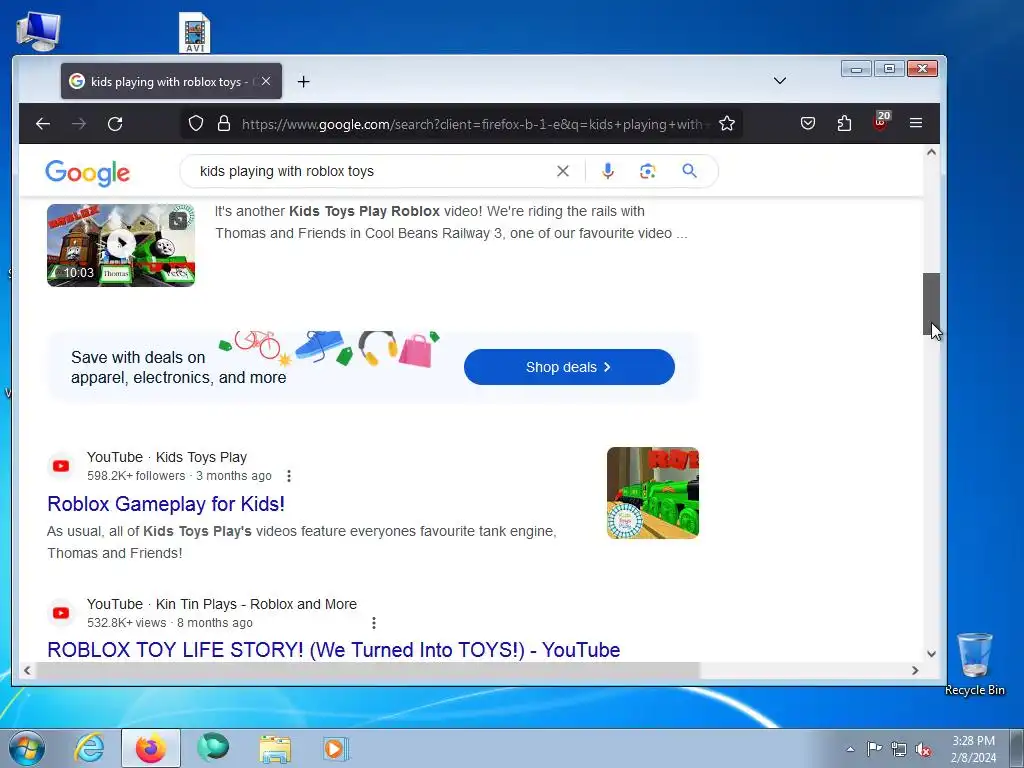Click the horizontal scroll left arrow
The width and height of the screenshot is (1024, 768).
coord(27,670)
